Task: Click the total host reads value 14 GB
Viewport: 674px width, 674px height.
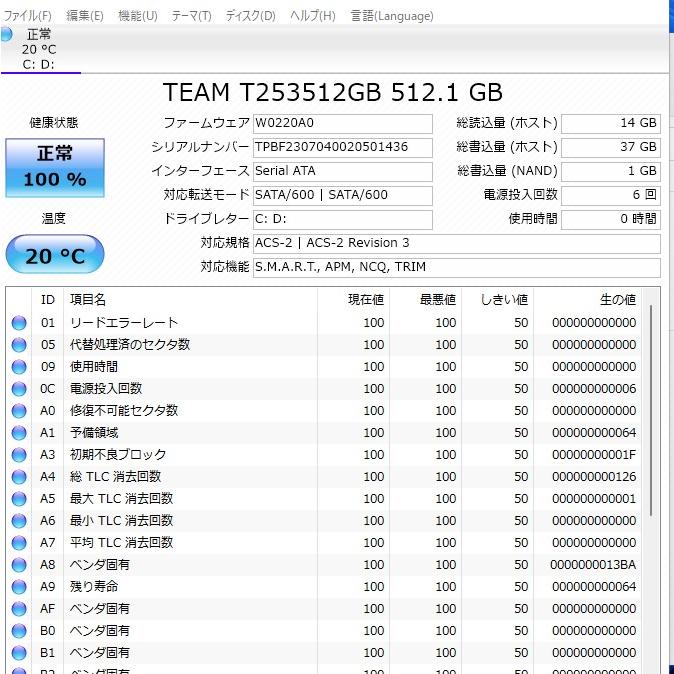Action: point(610,123)
